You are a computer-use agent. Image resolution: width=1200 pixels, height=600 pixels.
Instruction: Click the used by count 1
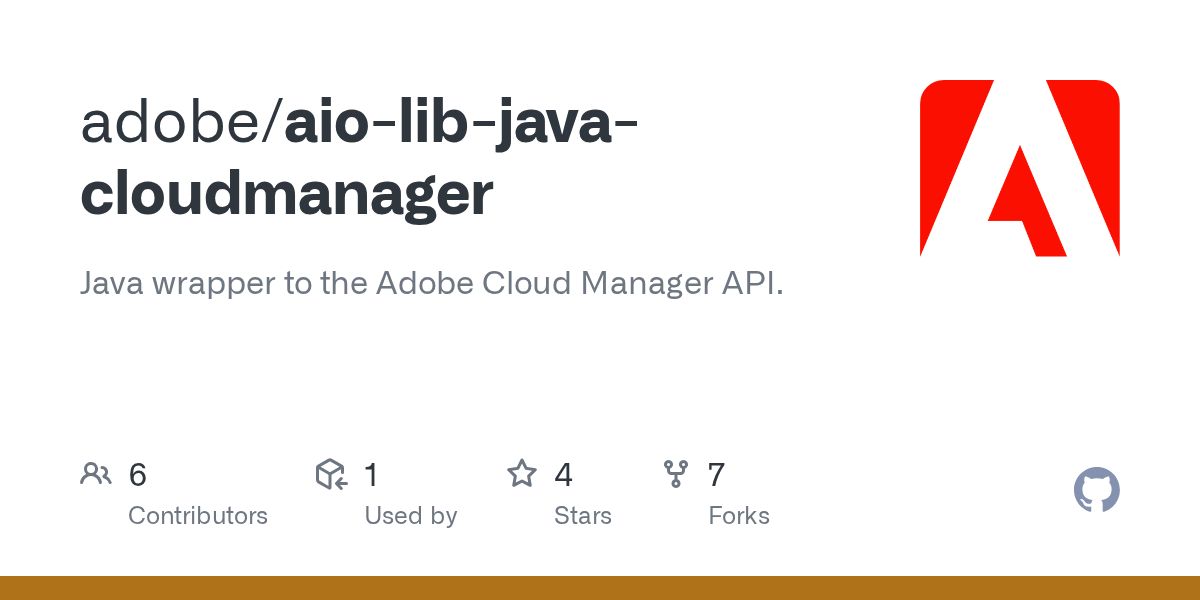click(x=371, y=475)
